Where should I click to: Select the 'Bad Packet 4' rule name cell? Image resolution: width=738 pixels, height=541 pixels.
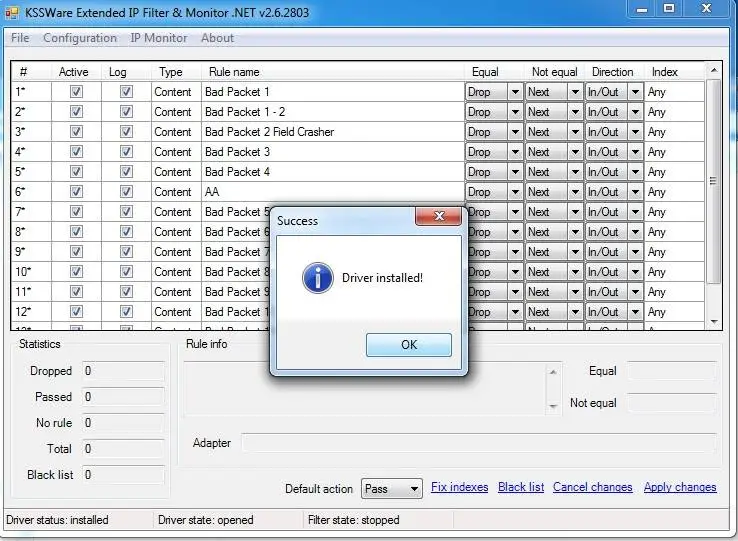click(x=333, y=172)
